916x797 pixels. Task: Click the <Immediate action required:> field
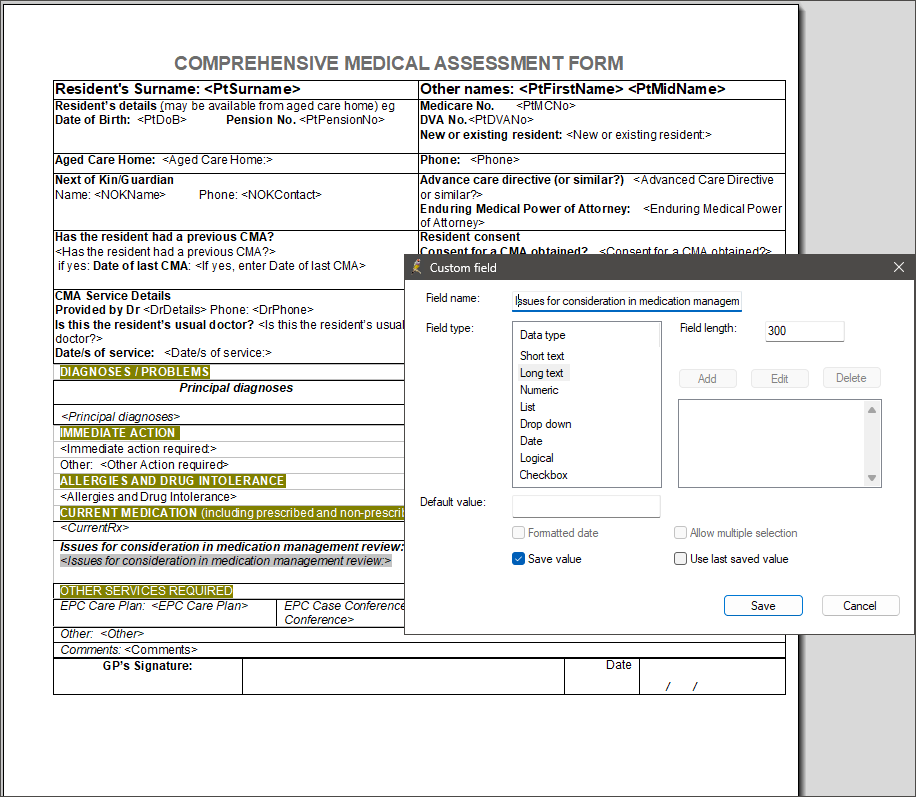click(x=138, y=449)
